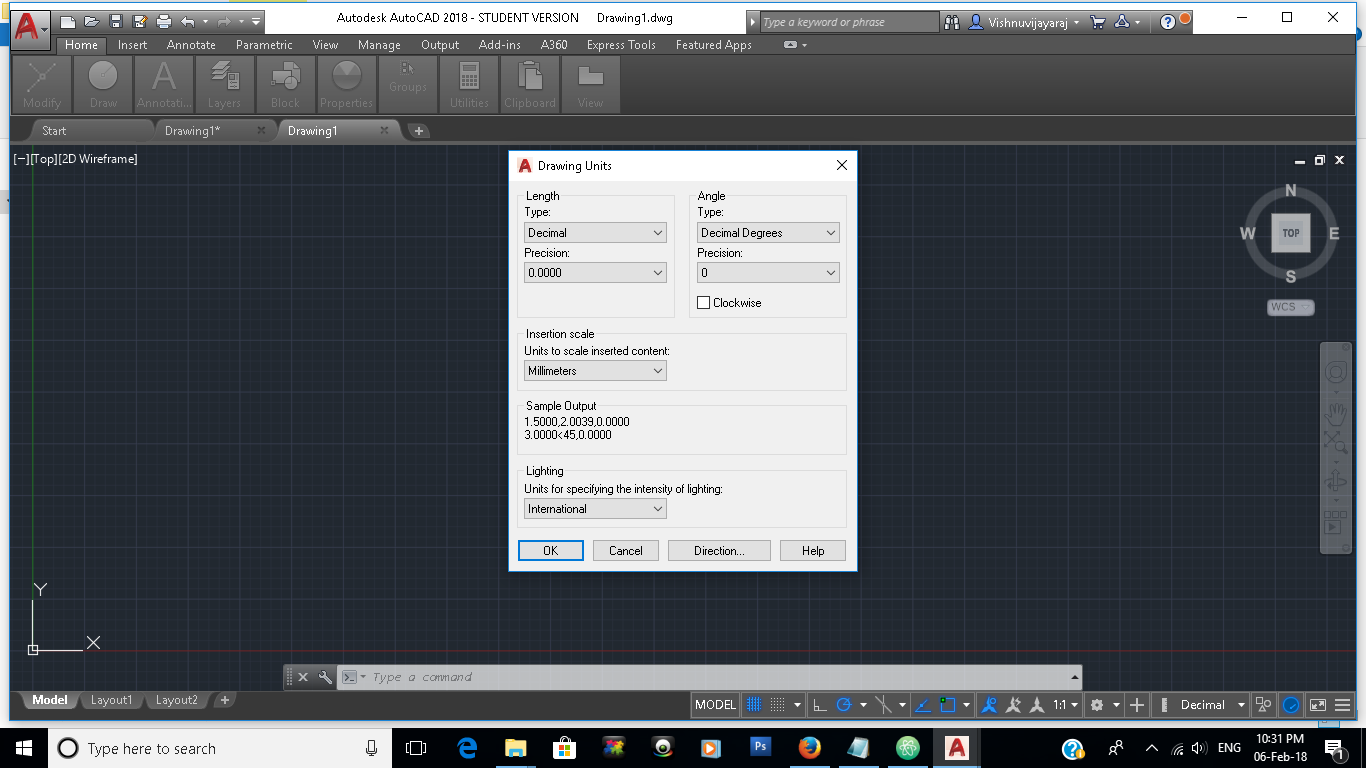Open the Lighting units International dropdown
Viewport: 1366px width, 768px height.
(x=595, y=509)
